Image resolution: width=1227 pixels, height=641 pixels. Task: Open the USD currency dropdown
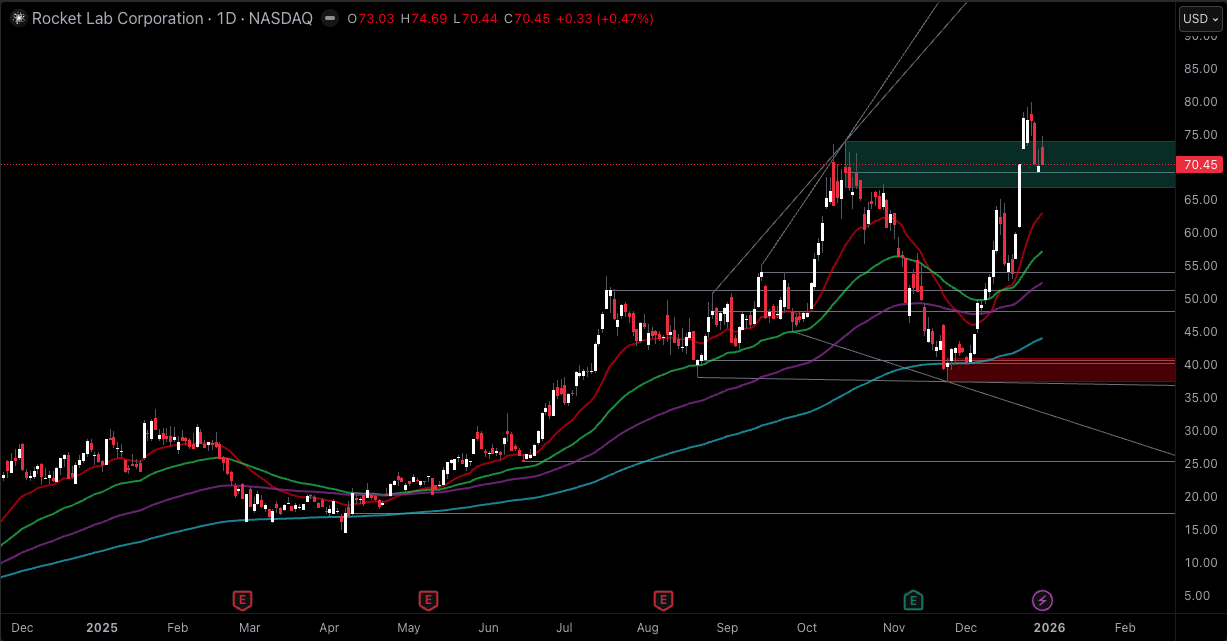click(x=1200, y=18)
